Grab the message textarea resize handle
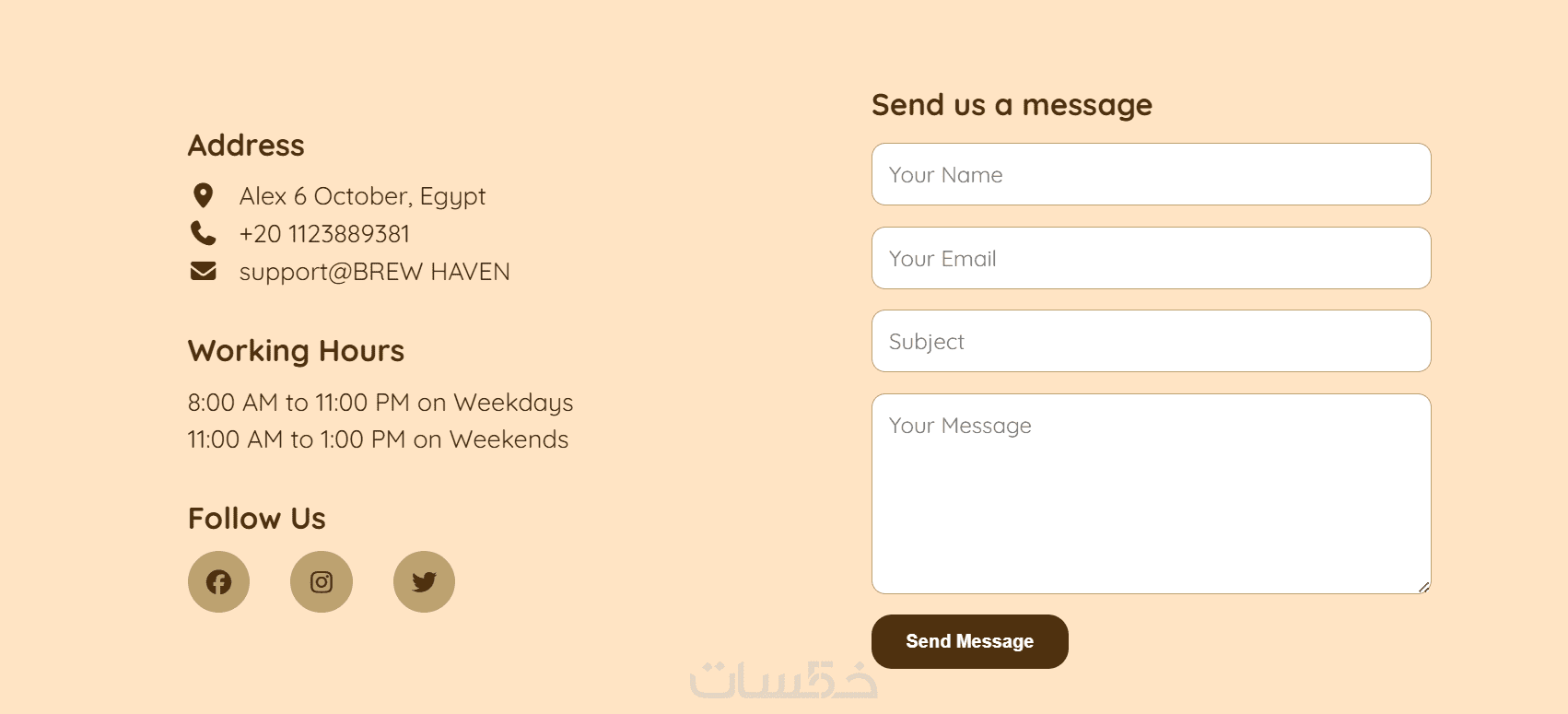This screenshot has height=714, width=1568. 1423,587
